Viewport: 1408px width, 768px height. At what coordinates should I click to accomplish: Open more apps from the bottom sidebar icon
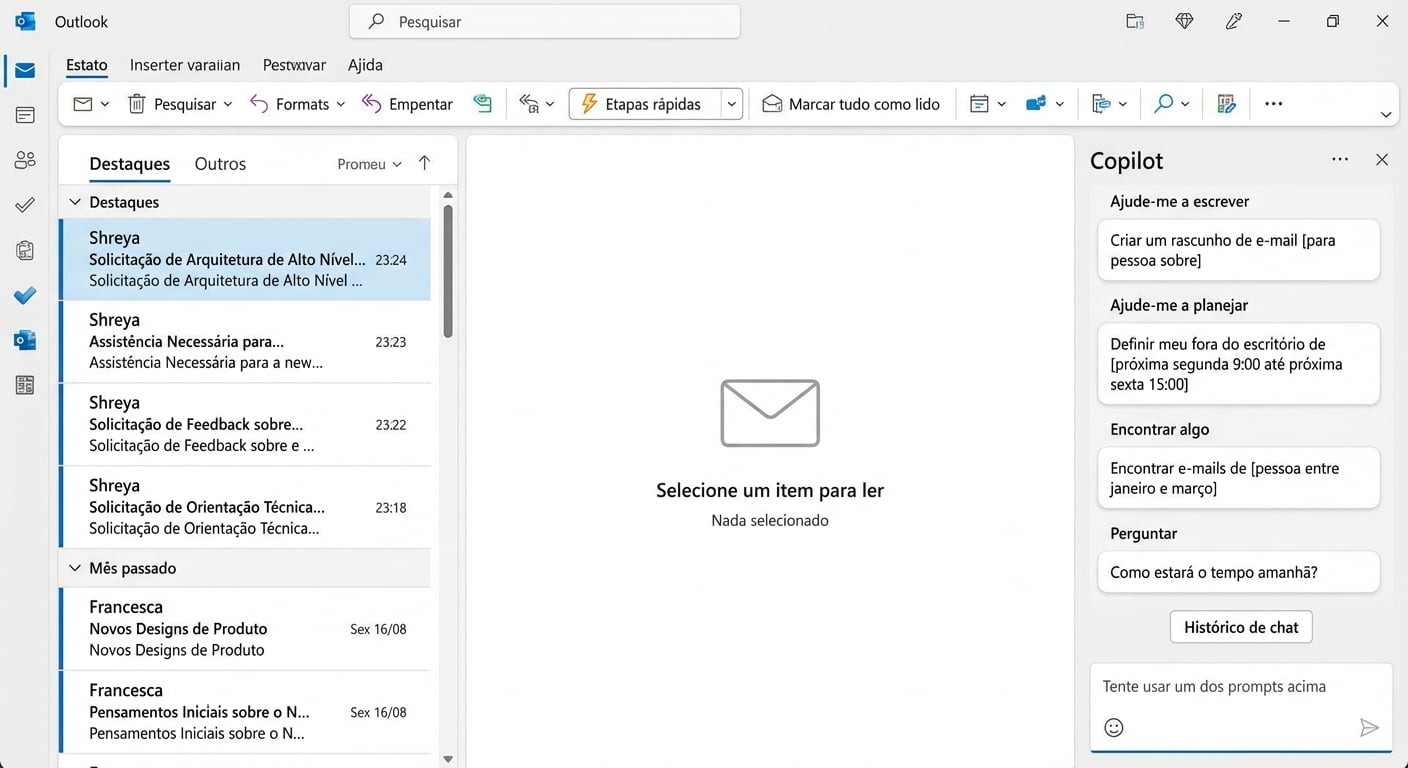24,384
